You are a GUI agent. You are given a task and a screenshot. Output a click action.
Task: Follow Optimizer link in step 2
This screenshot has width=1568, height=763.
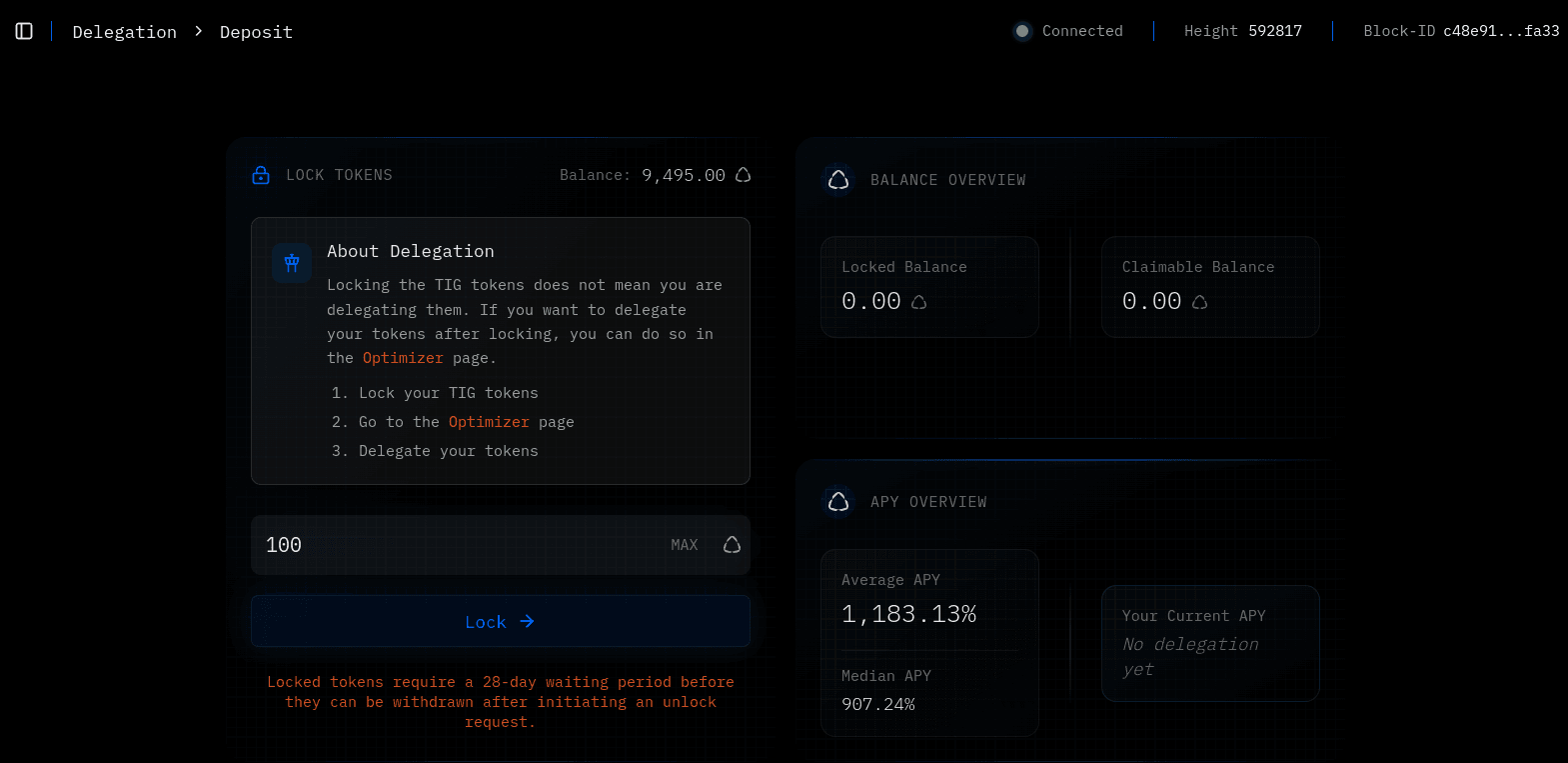489,422
